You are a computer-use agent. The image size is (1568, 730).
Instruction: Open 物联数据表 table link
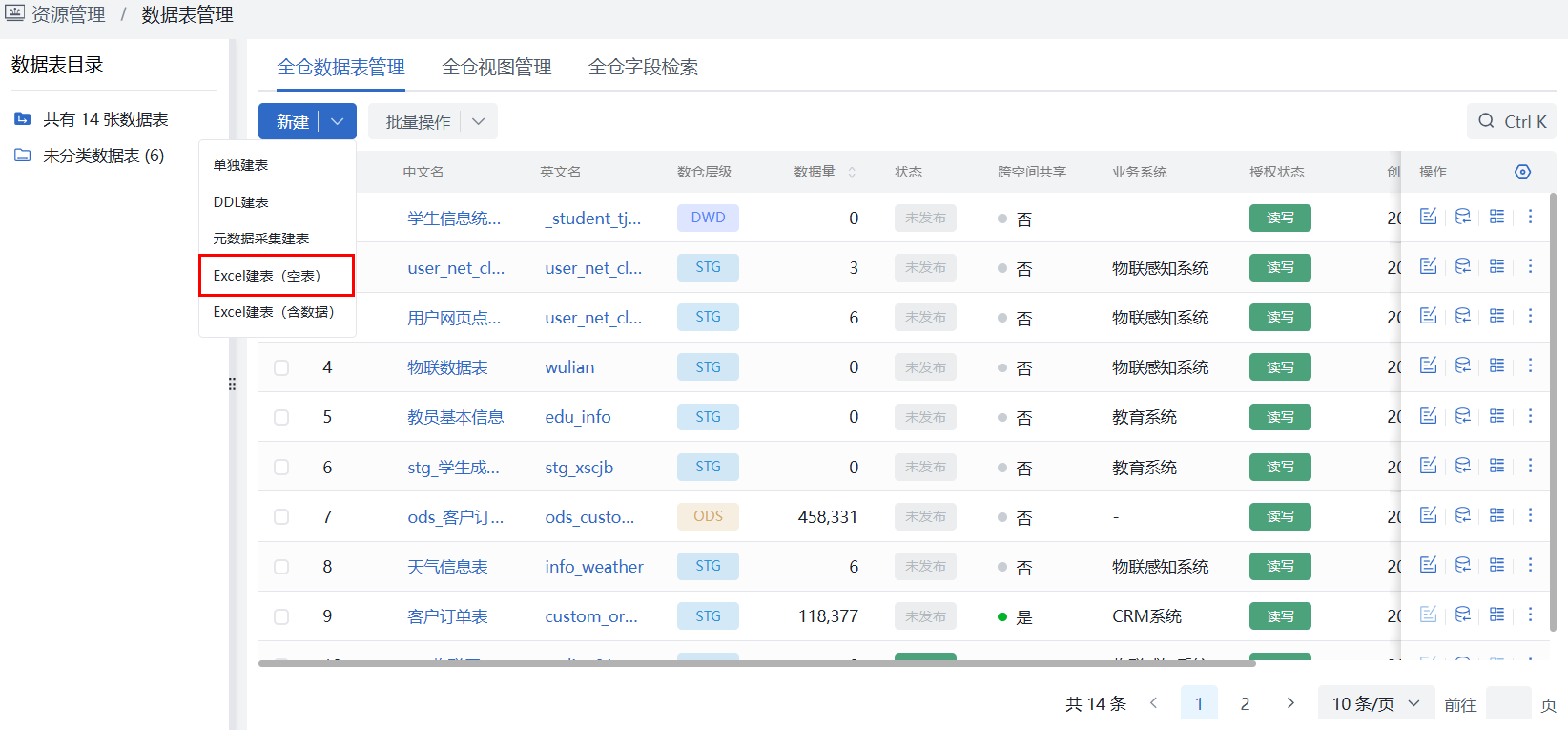(447, 367)
